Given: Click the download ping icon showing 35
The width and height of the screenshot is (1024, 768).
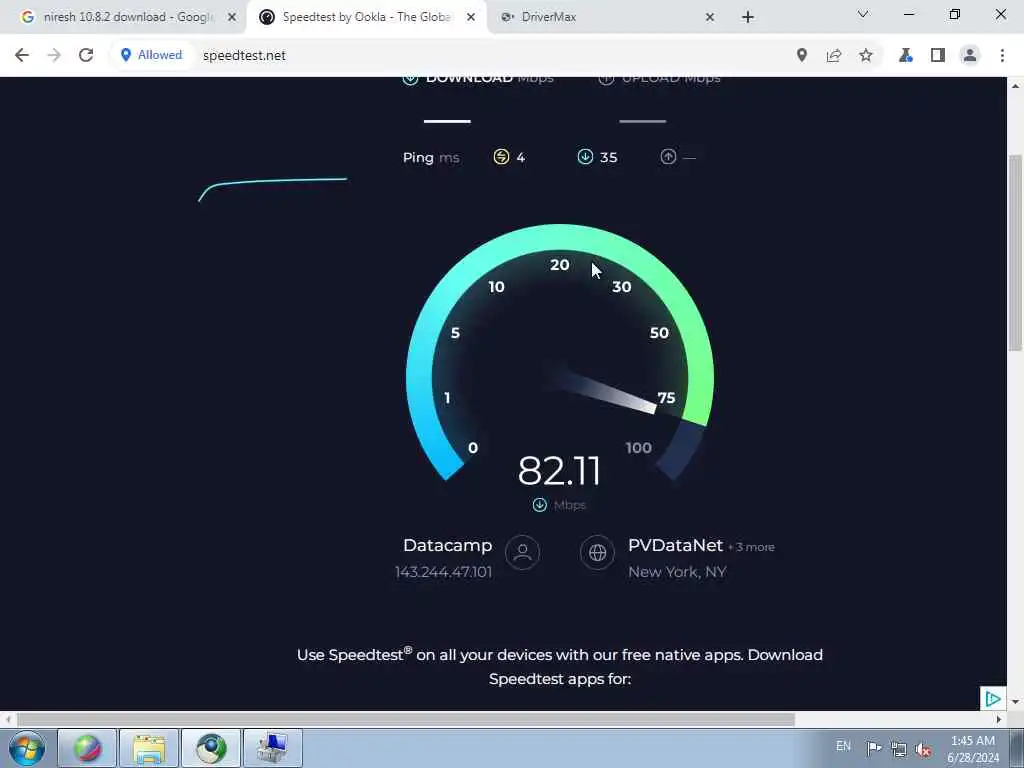Looking at the screenshot, I should pyautogui.click(x=585, y=157).
